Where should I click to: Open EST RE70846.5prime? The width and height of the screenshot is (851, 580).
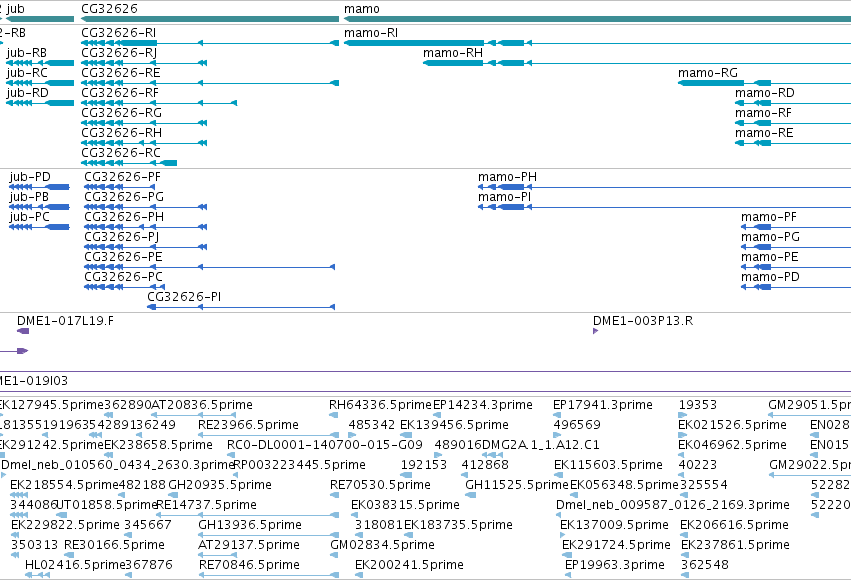pyautogui.click(x=249, y=565)
